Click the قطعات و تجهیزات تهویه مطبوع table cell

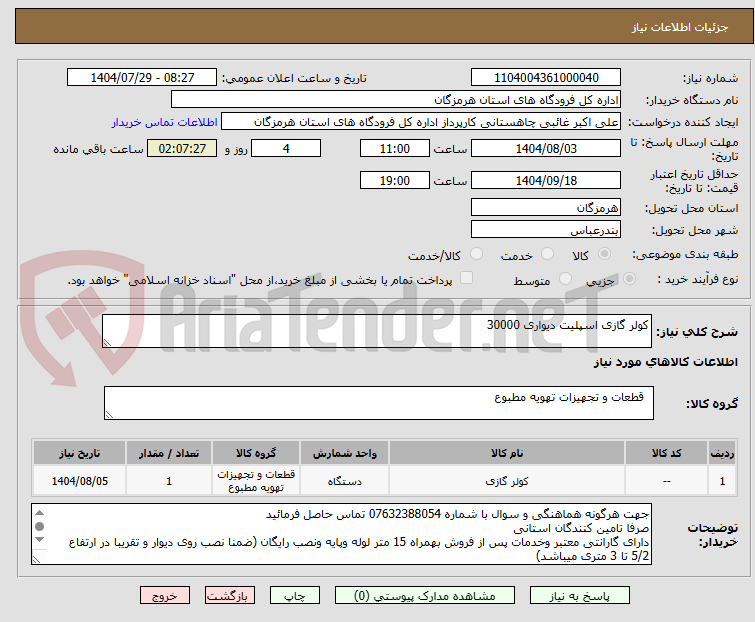click(256, 480)
